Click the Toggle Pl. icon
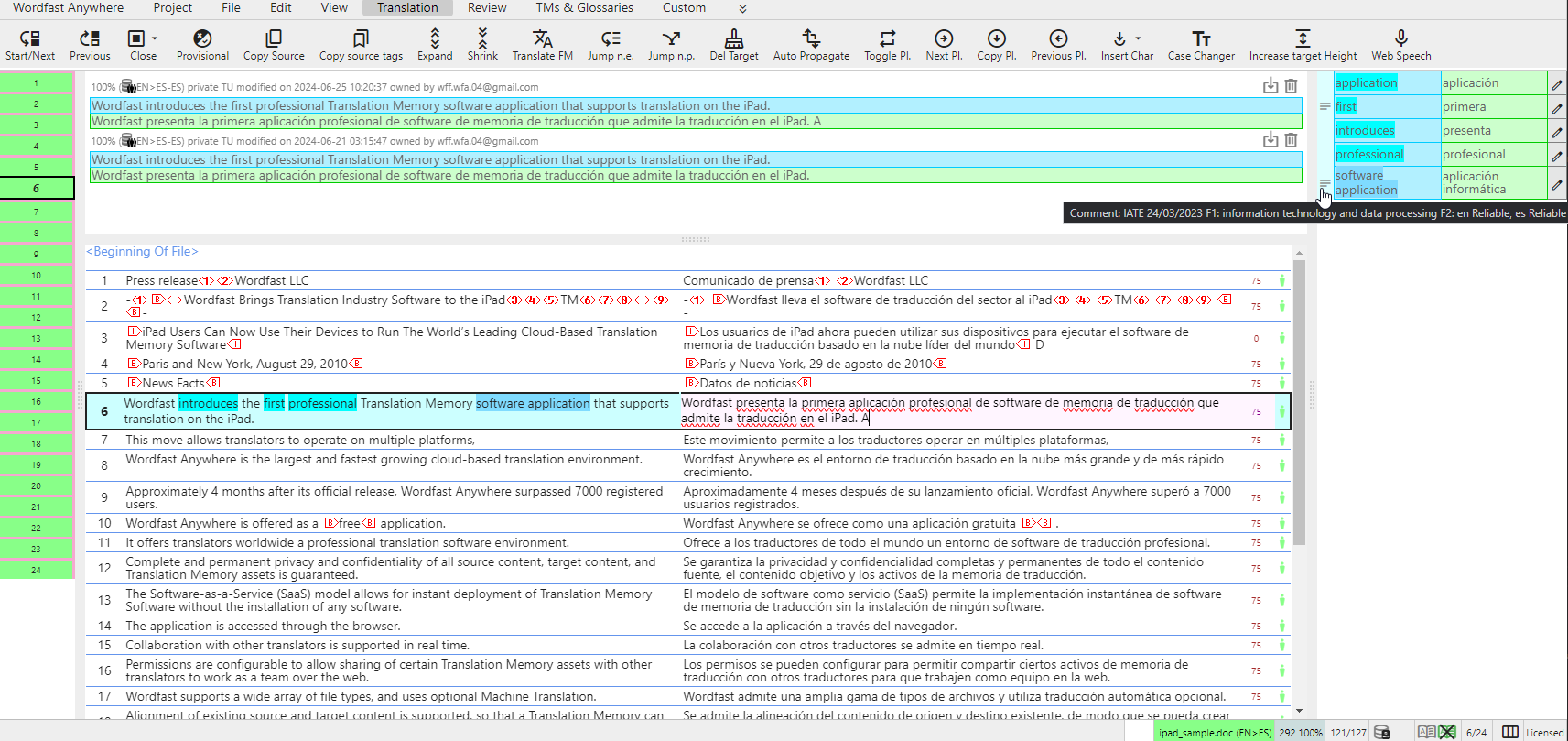Viewport: 1568px width, 741px height. (888, 38)
